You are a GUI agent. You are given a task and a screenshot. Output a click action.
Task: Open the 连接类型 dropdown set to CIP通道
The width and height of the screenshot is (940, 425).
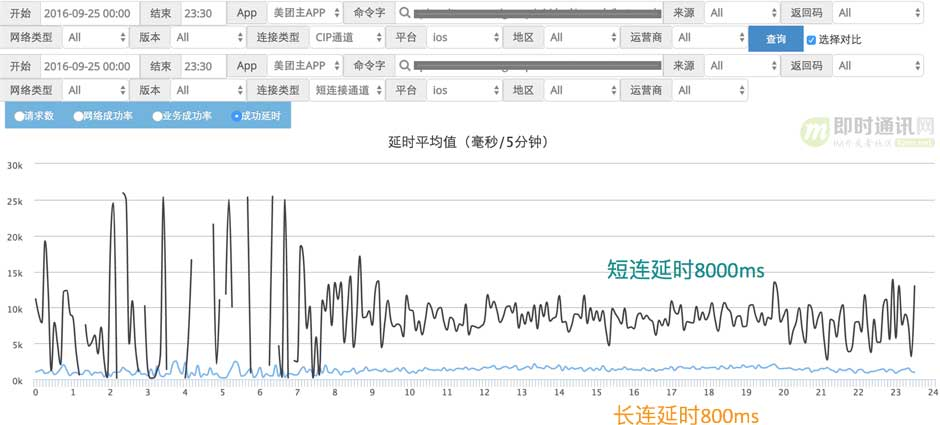pos(347,37)
